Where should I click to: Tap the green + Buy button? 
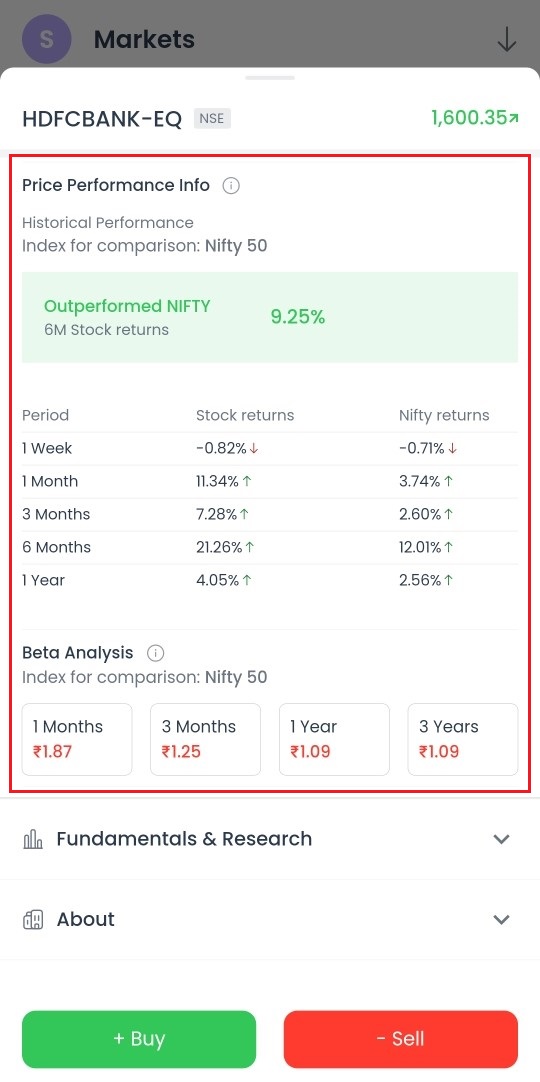pos(139,1039)
